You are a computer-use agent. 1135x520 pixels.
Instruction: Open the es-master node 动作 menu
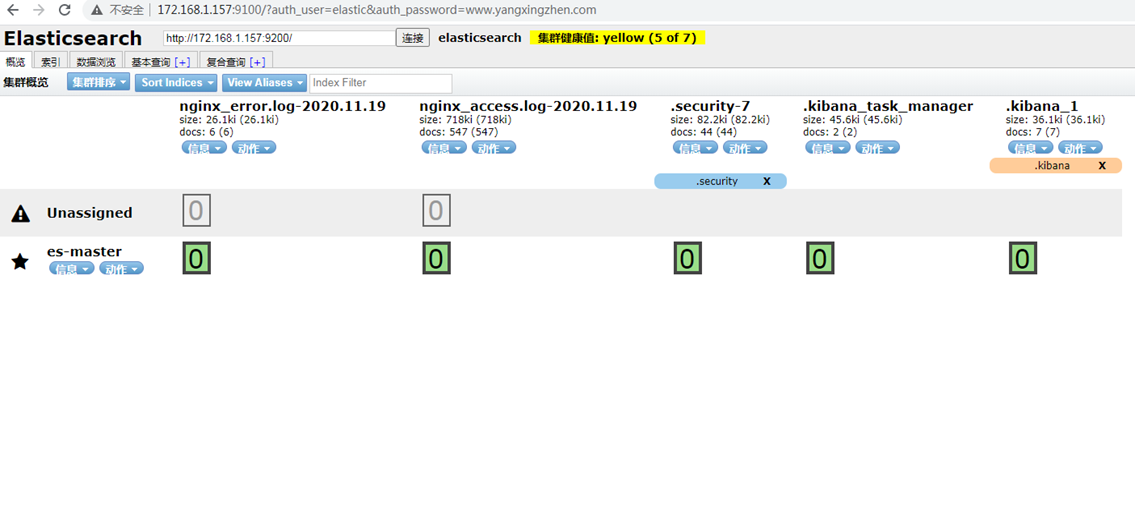coord(122,269)
